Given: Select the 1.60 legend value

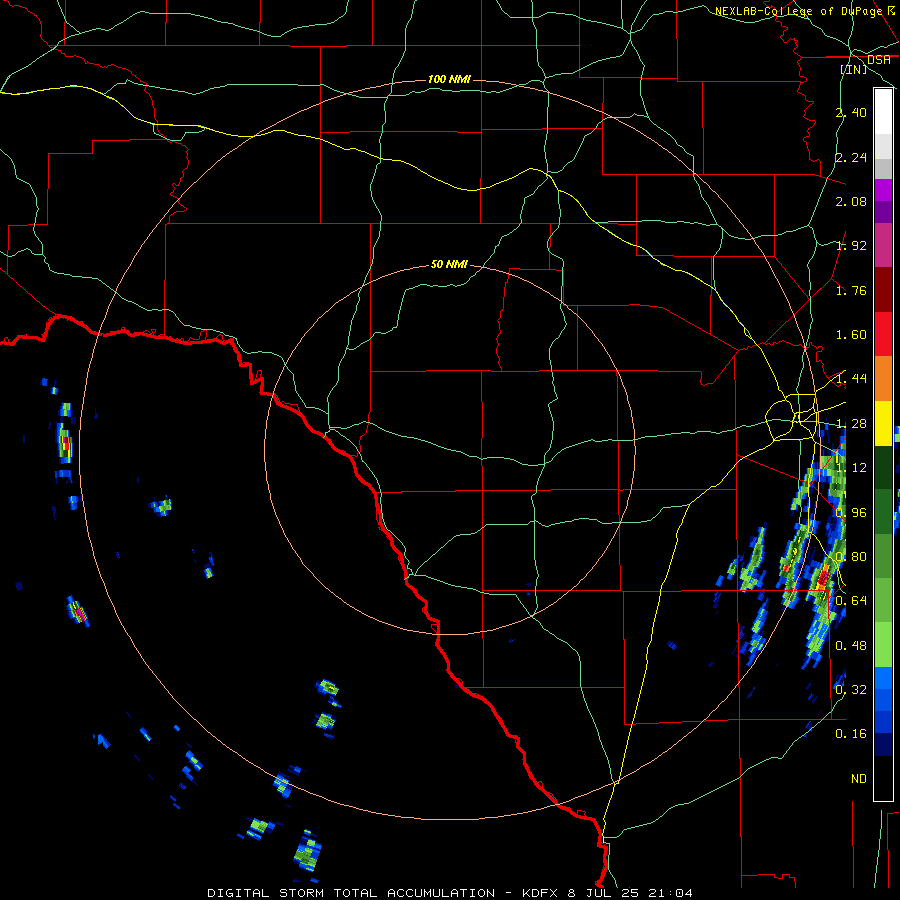Looking at the screenshot, I should point(851,335).
